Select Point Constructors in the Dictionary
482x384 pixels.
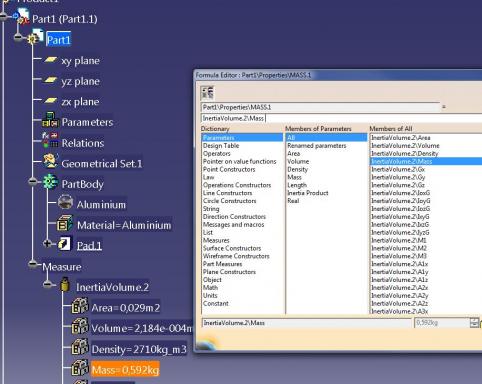(x=229, y=169)
